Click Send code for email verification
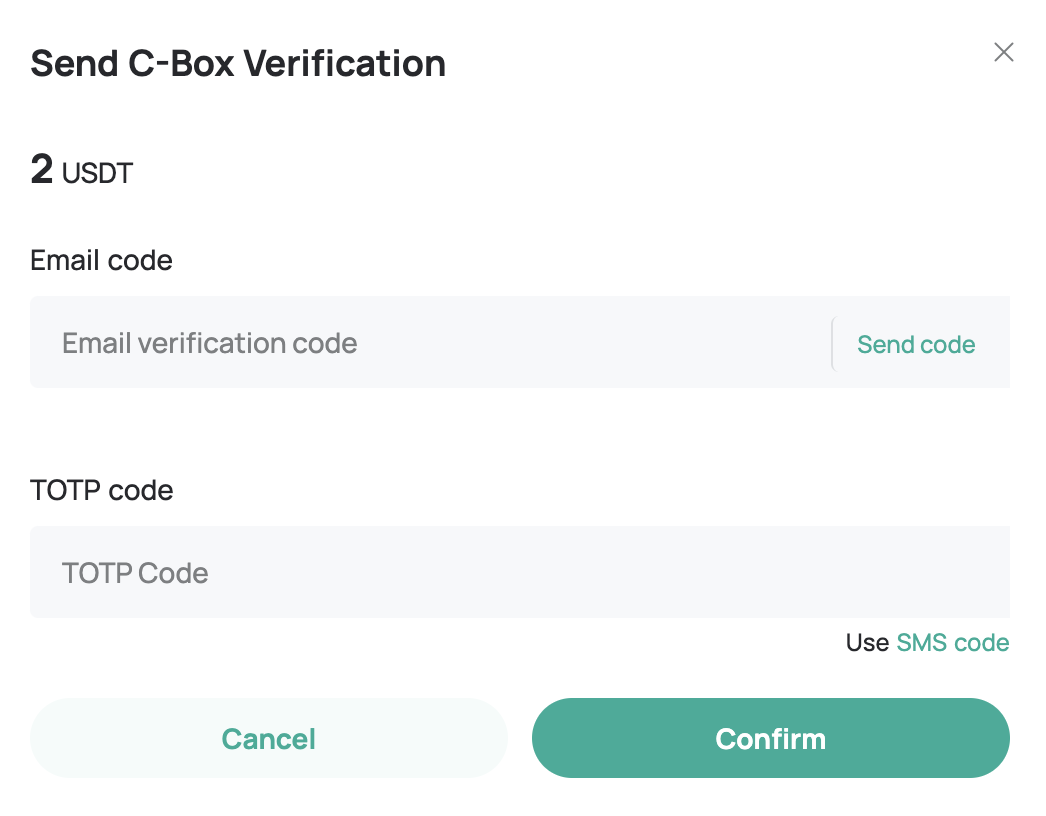This screenshot has width=1046, height=816. tap(916, 344)
